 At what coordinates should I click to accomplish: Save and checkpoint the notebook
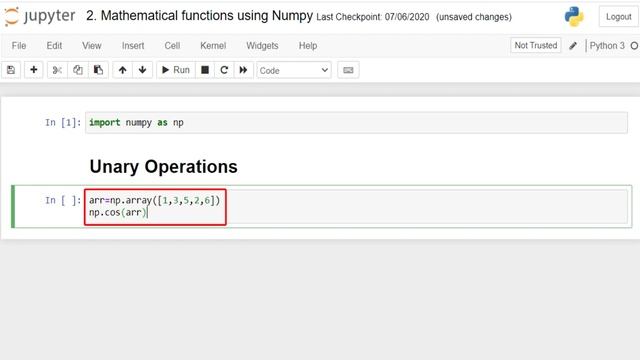11,70
